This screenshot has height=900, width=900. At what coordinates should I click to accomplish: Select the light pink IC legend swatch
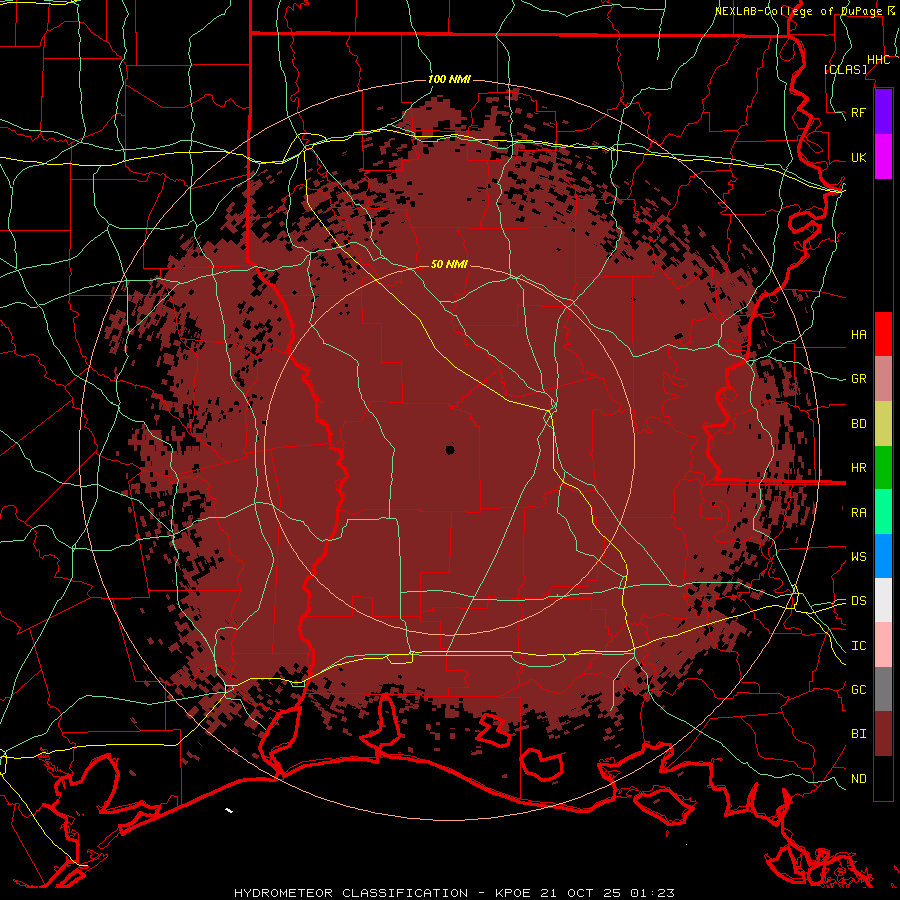(883, 645)
